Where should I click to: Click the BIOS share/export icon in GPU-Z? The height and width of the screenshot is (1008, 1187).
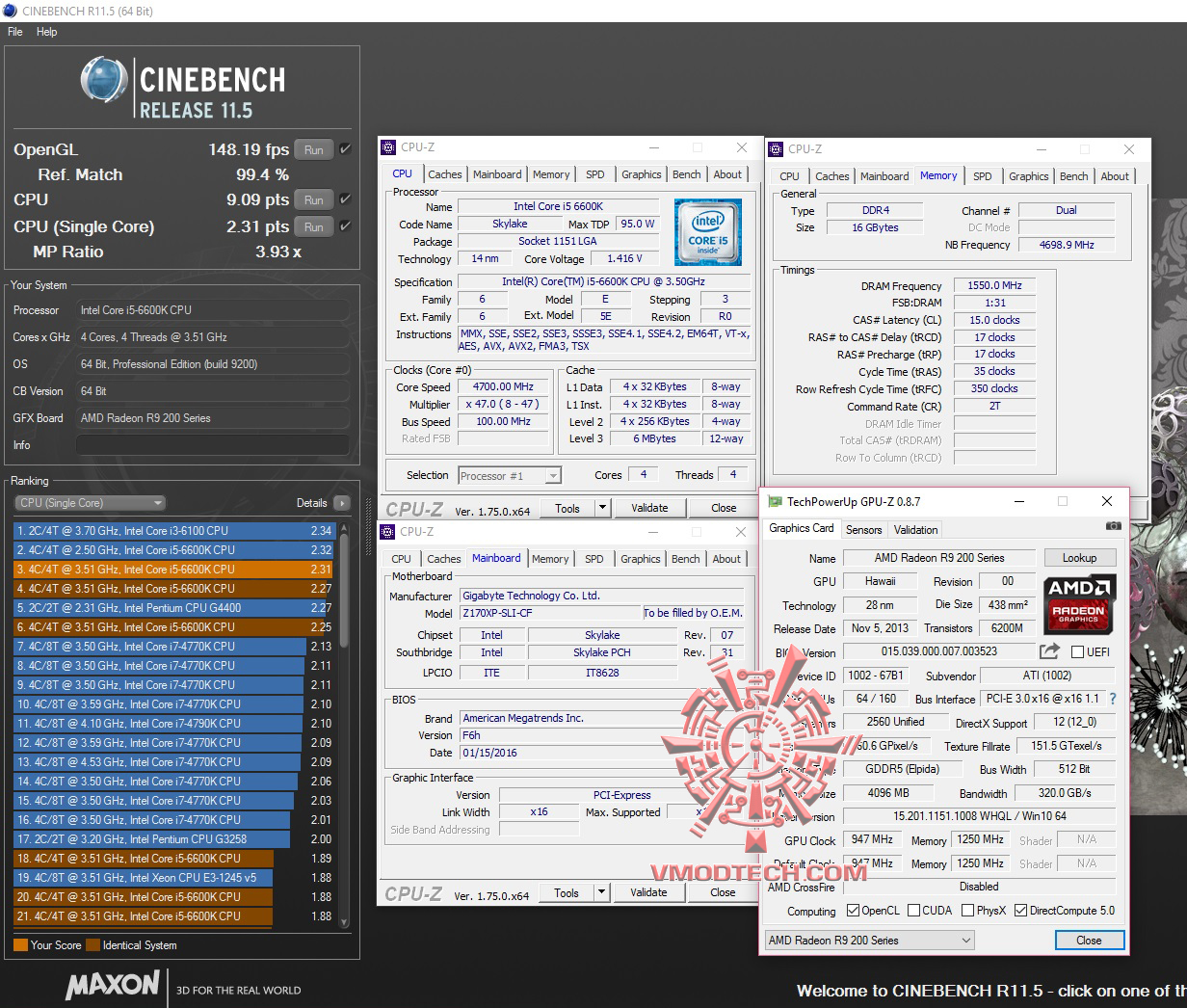(x=1049, y=651)
